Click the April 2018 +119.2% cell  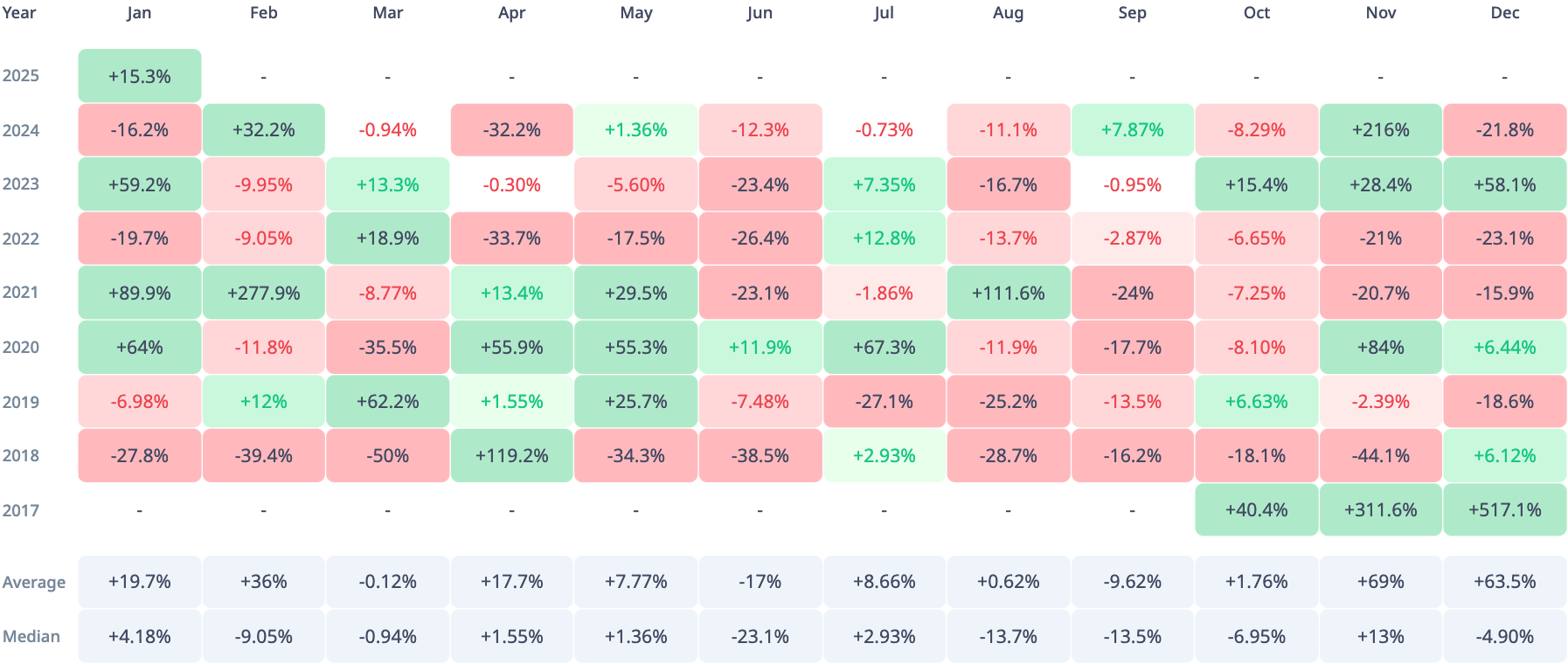(x=512, y=456)
